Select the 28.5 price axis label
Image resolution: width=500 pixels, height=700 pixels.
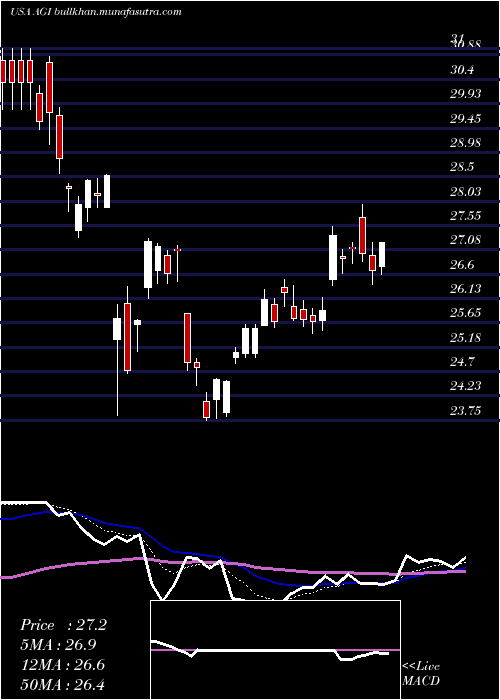pos(462,167)
